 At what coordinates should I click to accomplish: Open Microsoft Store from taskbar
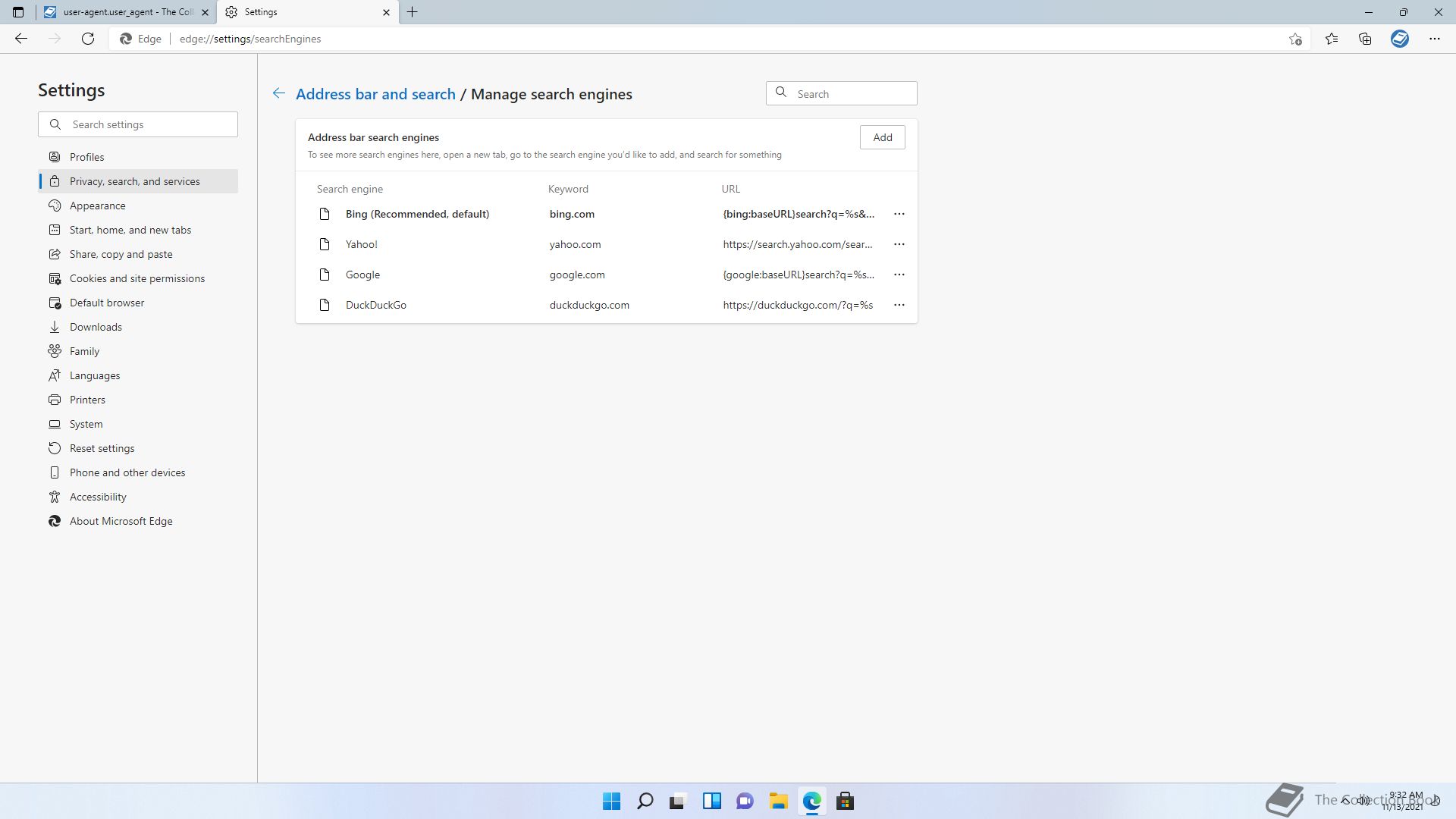pos(845,801)
